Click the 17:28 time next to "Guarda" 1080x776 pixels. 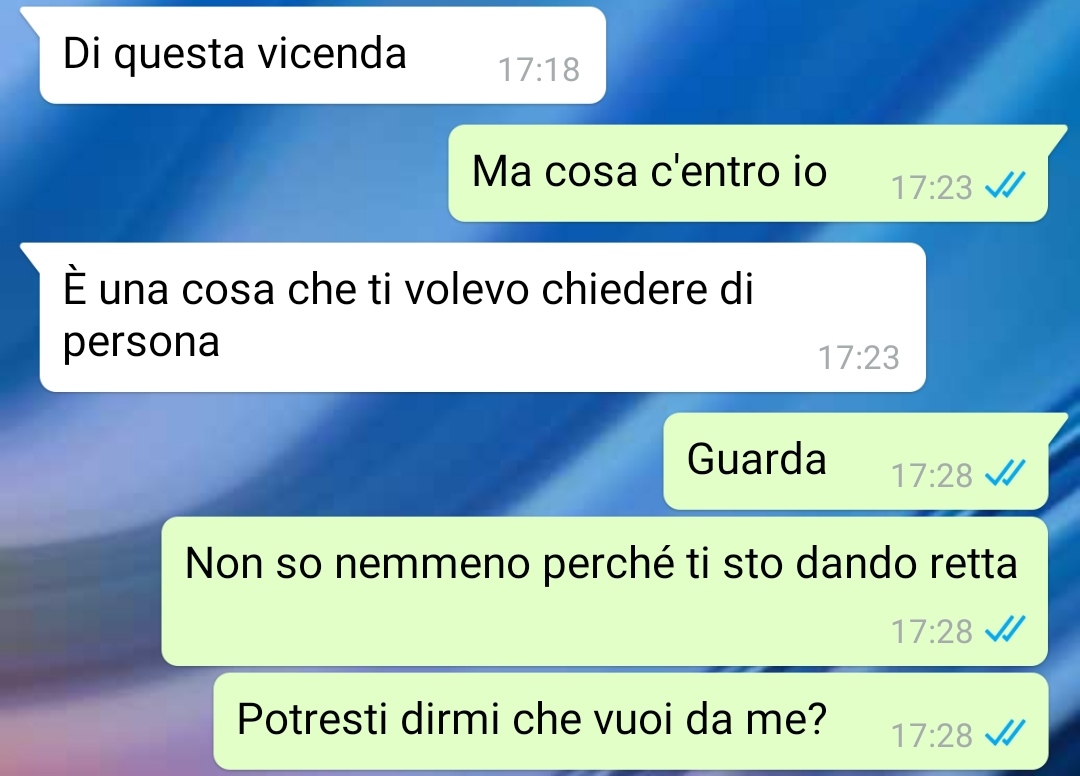coord(931,475)
